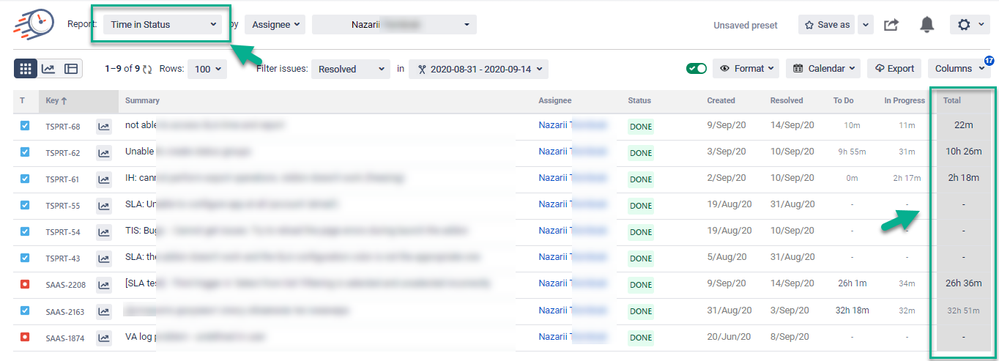The width and height of the screenshot is (999, 361).
Task: Open issue key SAAS-1874
Action: coord(65,337)
